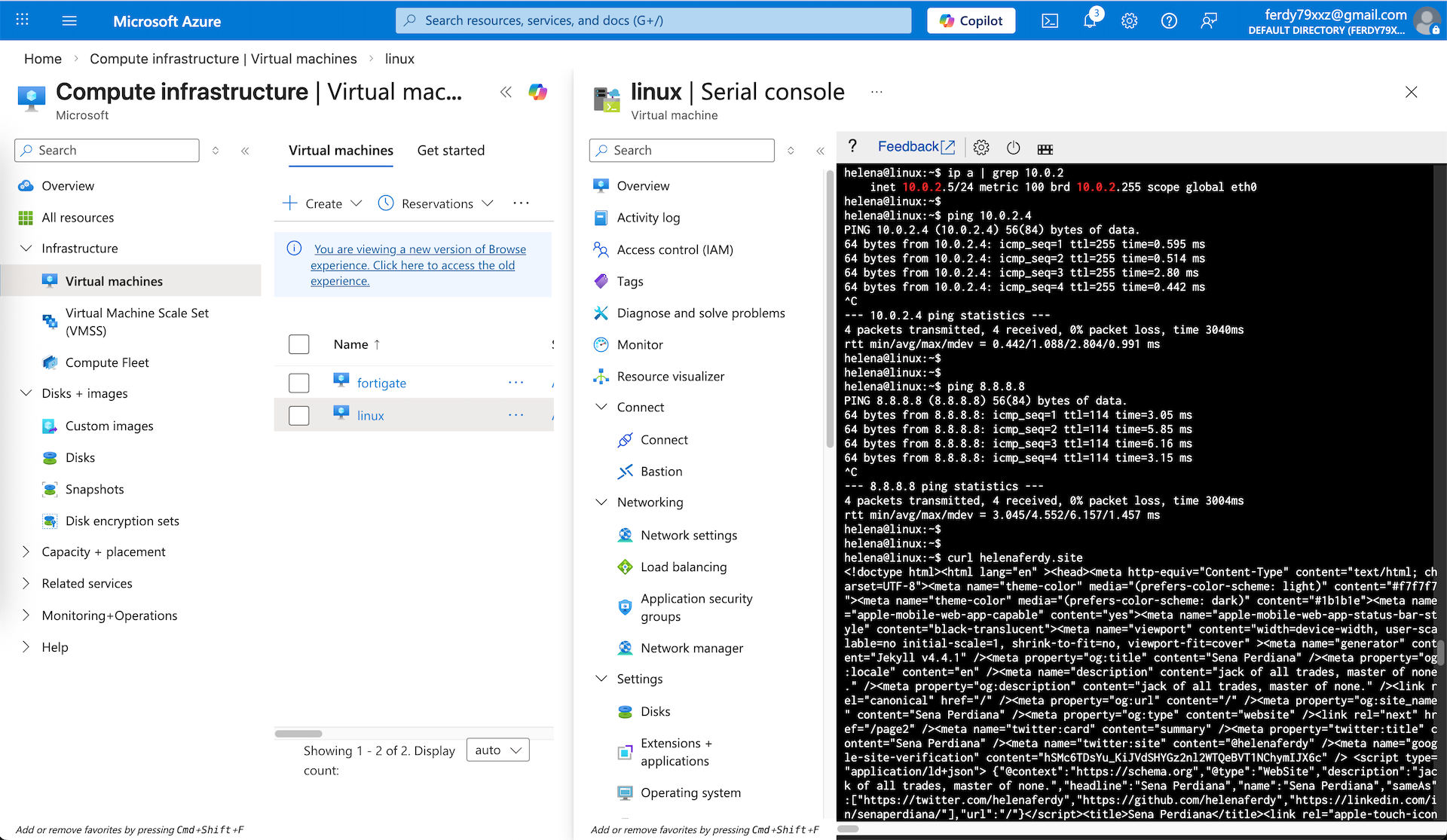Click the Copilot button in header

coord(971,21)
